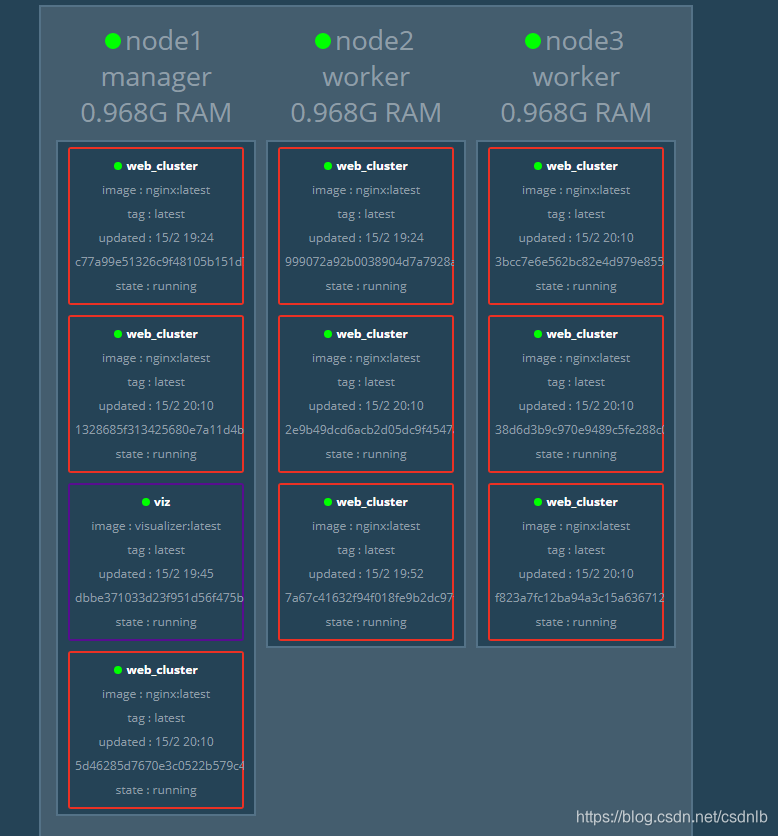Click status dot of container 3bcc7e6e562b card
This screenshot has width=778, height=836.
pos(538,166)
